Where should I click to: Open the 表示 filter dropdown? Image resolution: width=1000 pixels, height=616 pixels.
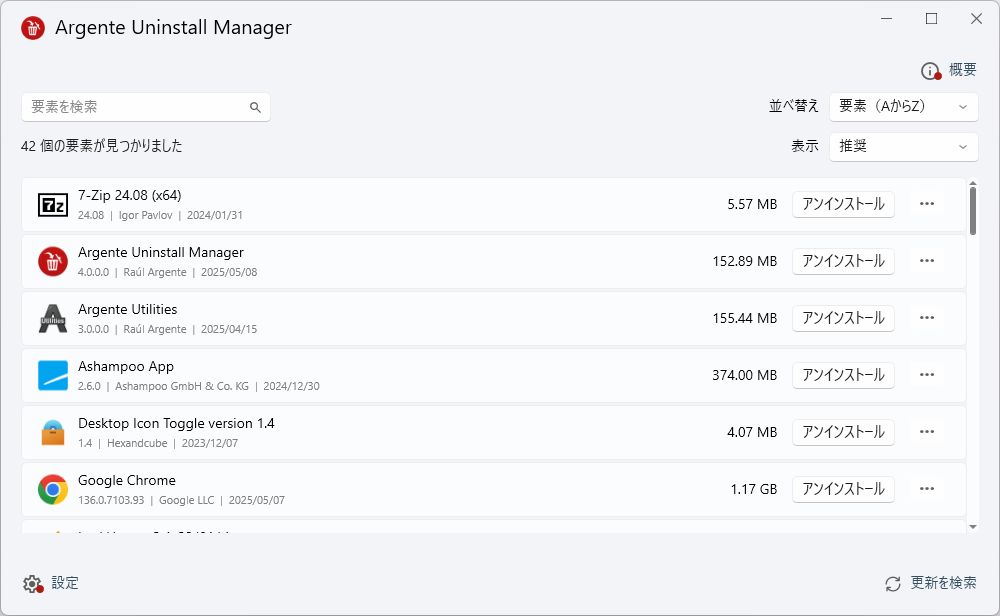point(904,147)
